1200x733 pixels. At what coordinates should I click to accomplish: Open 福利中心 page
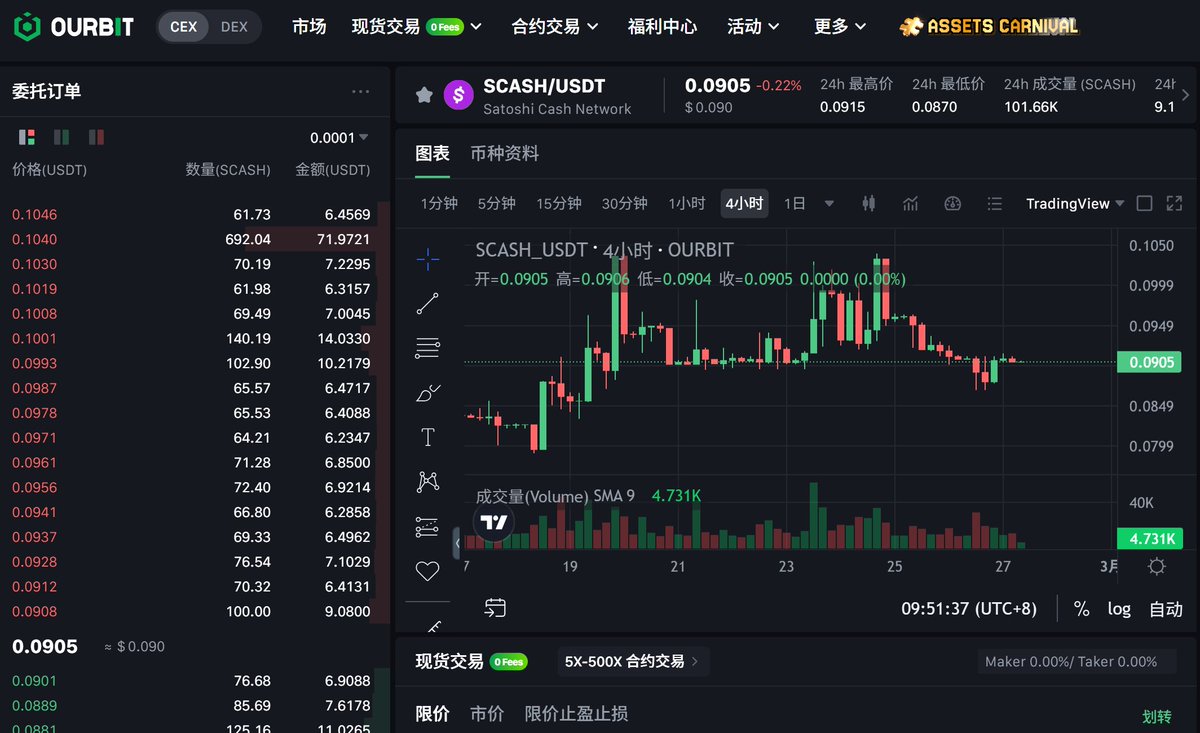(662, 27)
